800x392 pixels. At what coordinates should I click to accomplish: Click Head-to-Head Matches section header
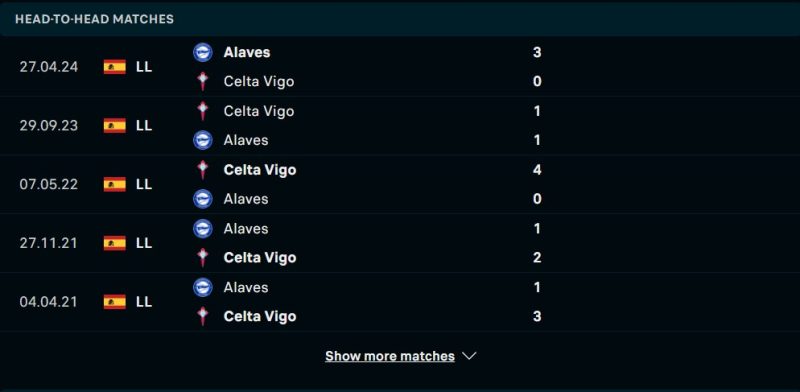click(x=94, y=19)
